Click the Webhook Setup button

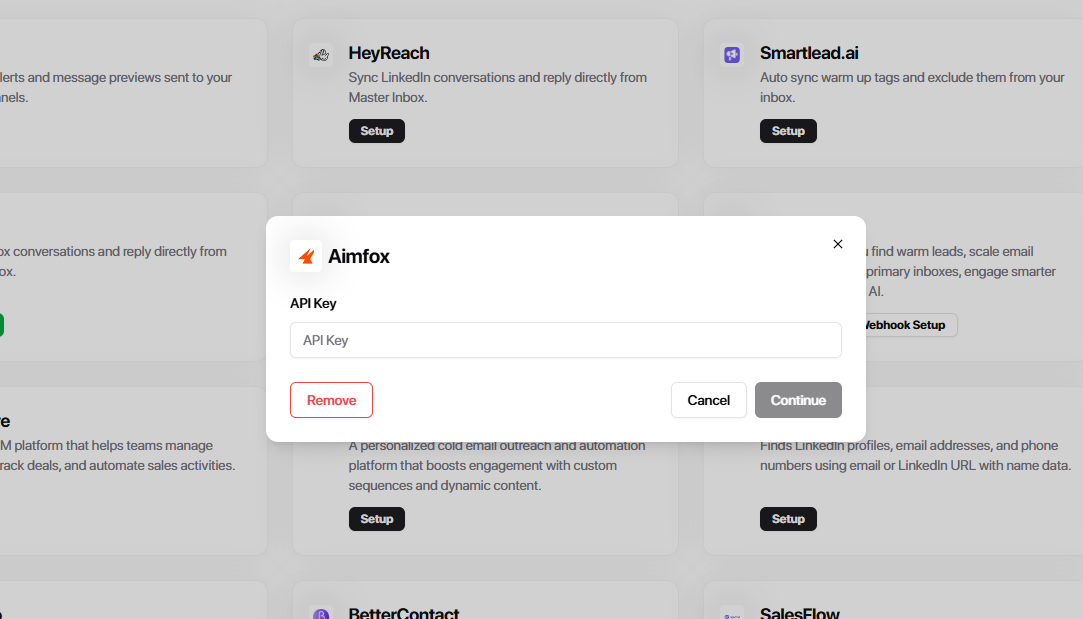[x=905, y=325]
